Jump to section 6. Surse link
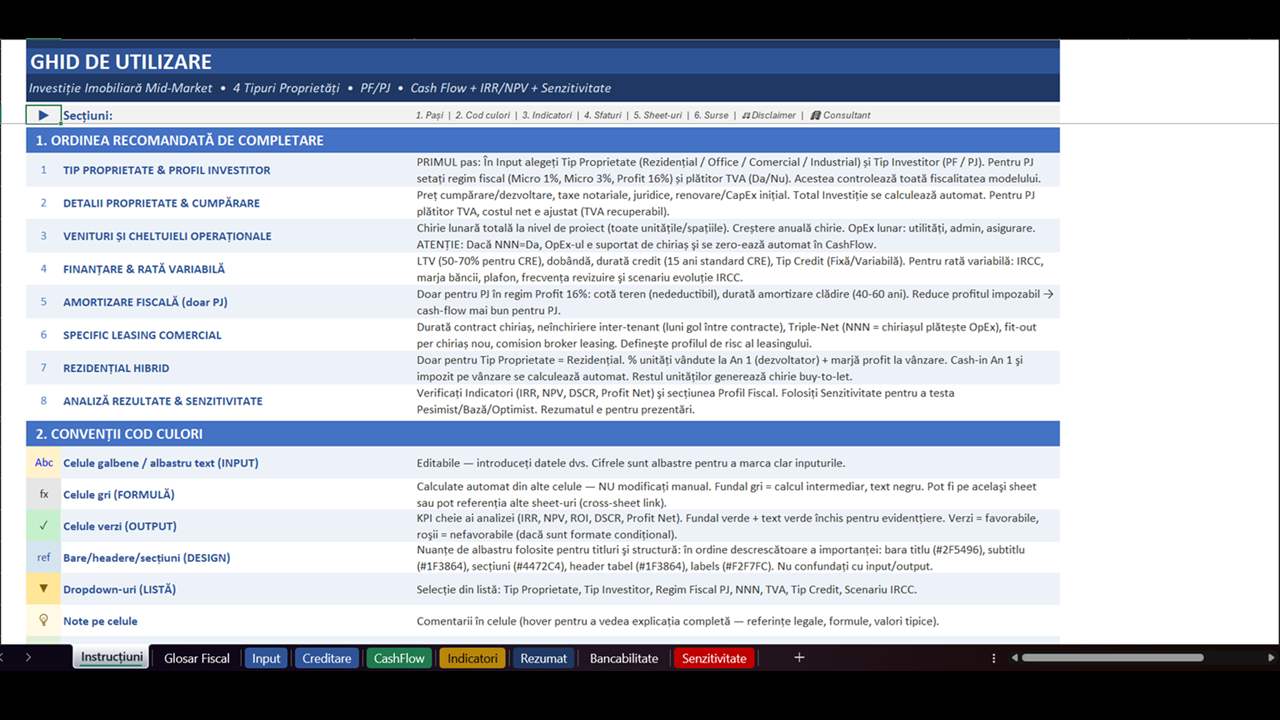Image resolution: width=1280 pixels, height=720 pixels. (x=711, y=115)
